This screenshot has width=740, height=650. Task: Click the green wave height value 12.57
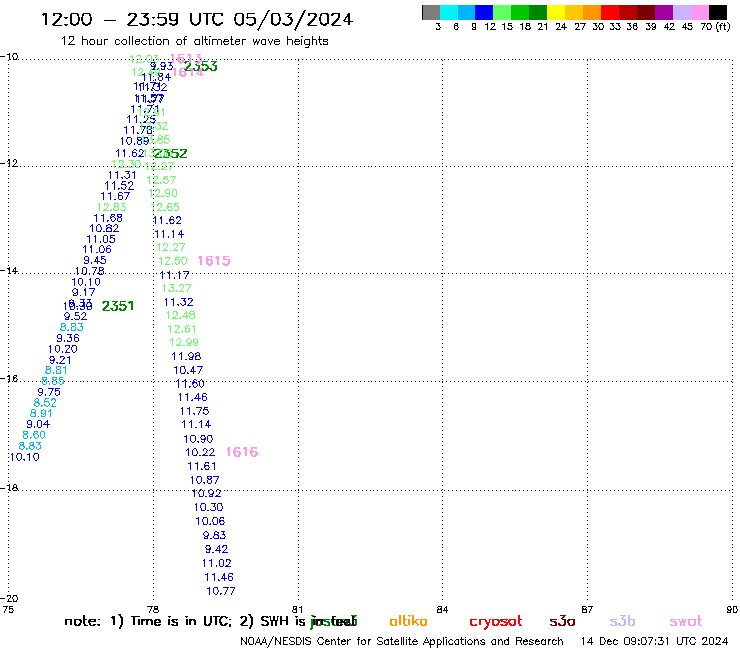[x=161, y=180]
